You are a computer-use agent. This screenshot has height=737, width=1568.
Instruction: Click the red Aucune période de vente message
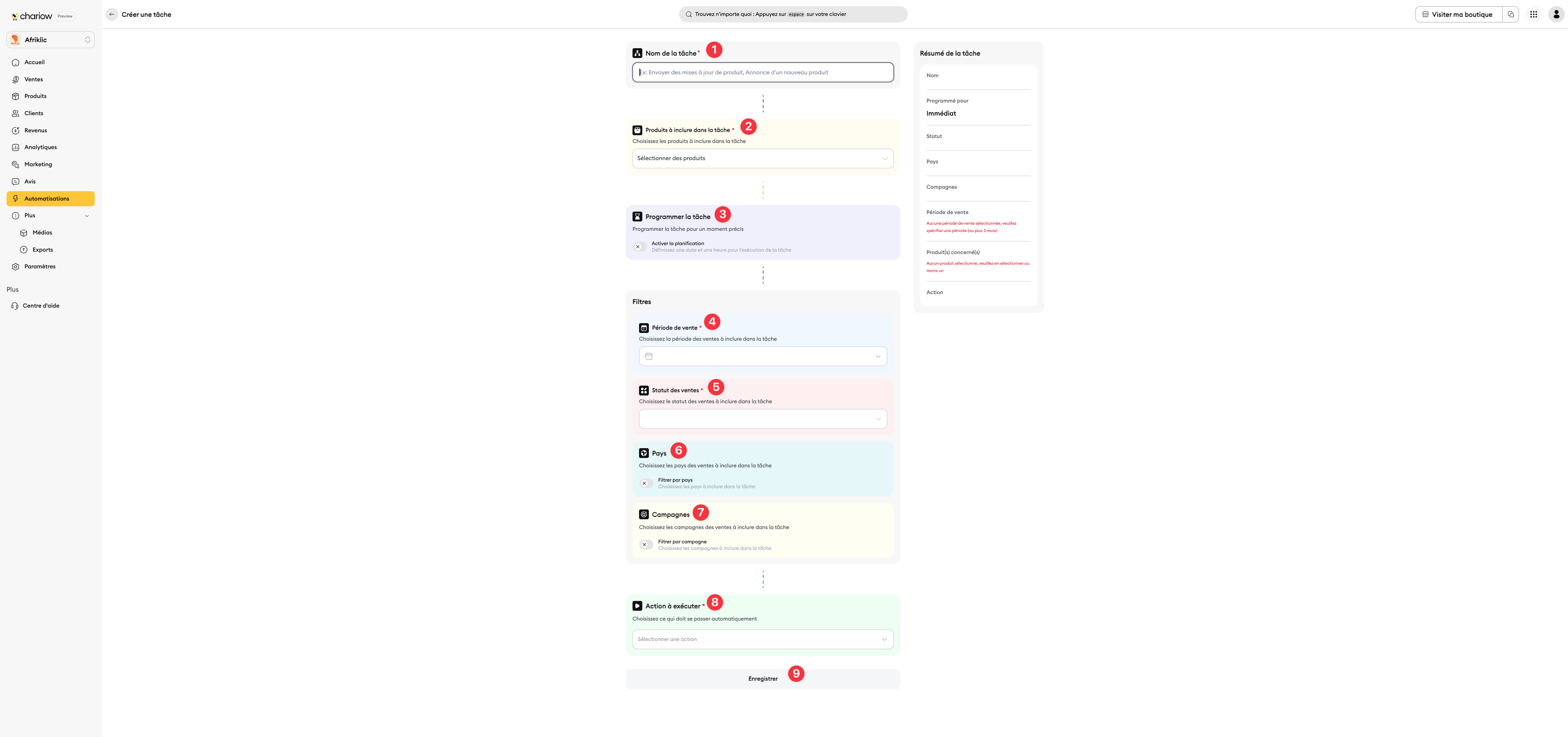point(971,227)
